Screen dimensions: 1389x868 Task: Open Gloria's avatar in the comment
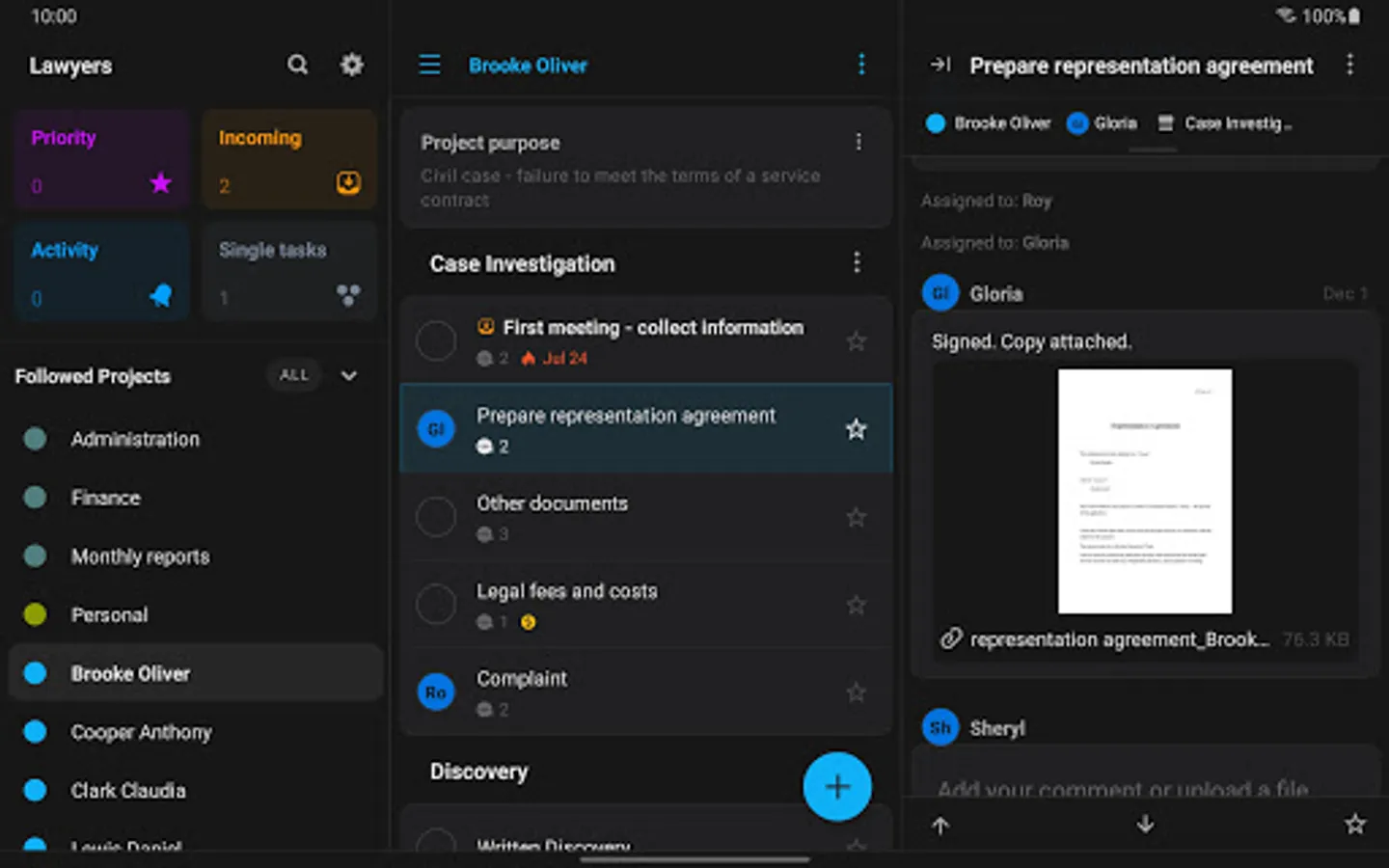pos(940,293)
